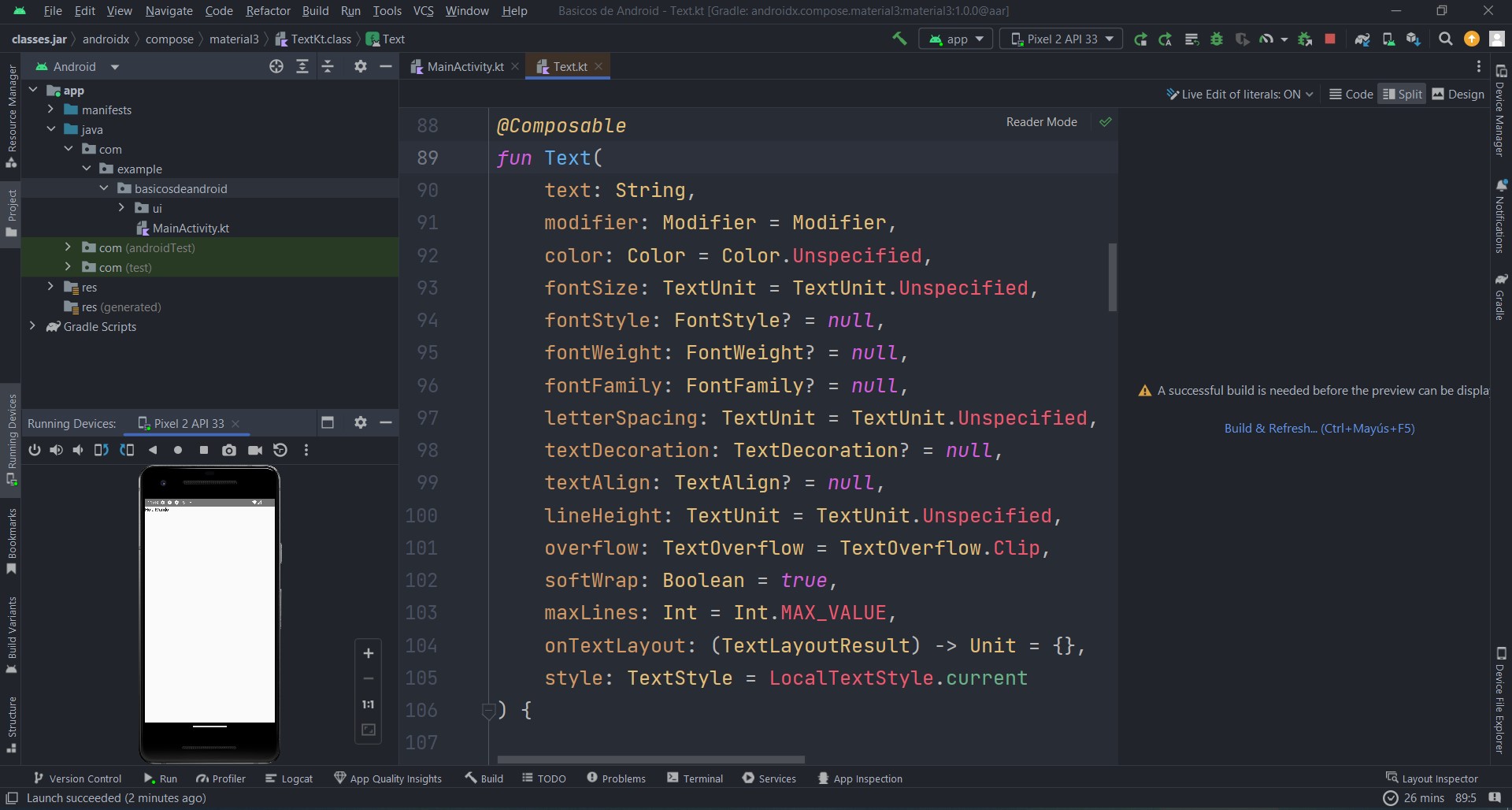Click the locate target icon in the Project panel
This screenshot has width=1512, height=810.
276,67
